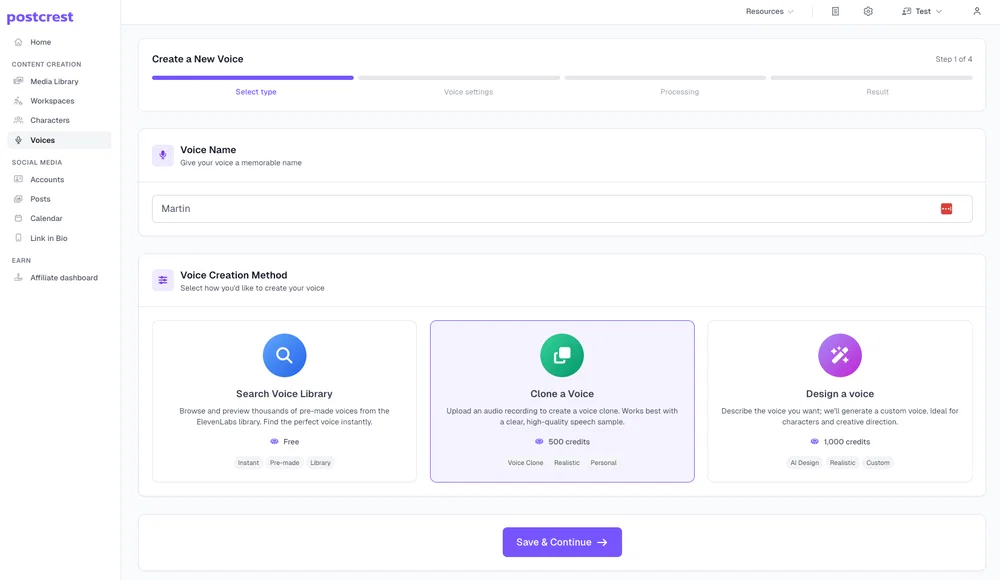Open Accounts page
Viewport: 1000px width, 580px height.
pyautogui.click(x=59, y=179)
